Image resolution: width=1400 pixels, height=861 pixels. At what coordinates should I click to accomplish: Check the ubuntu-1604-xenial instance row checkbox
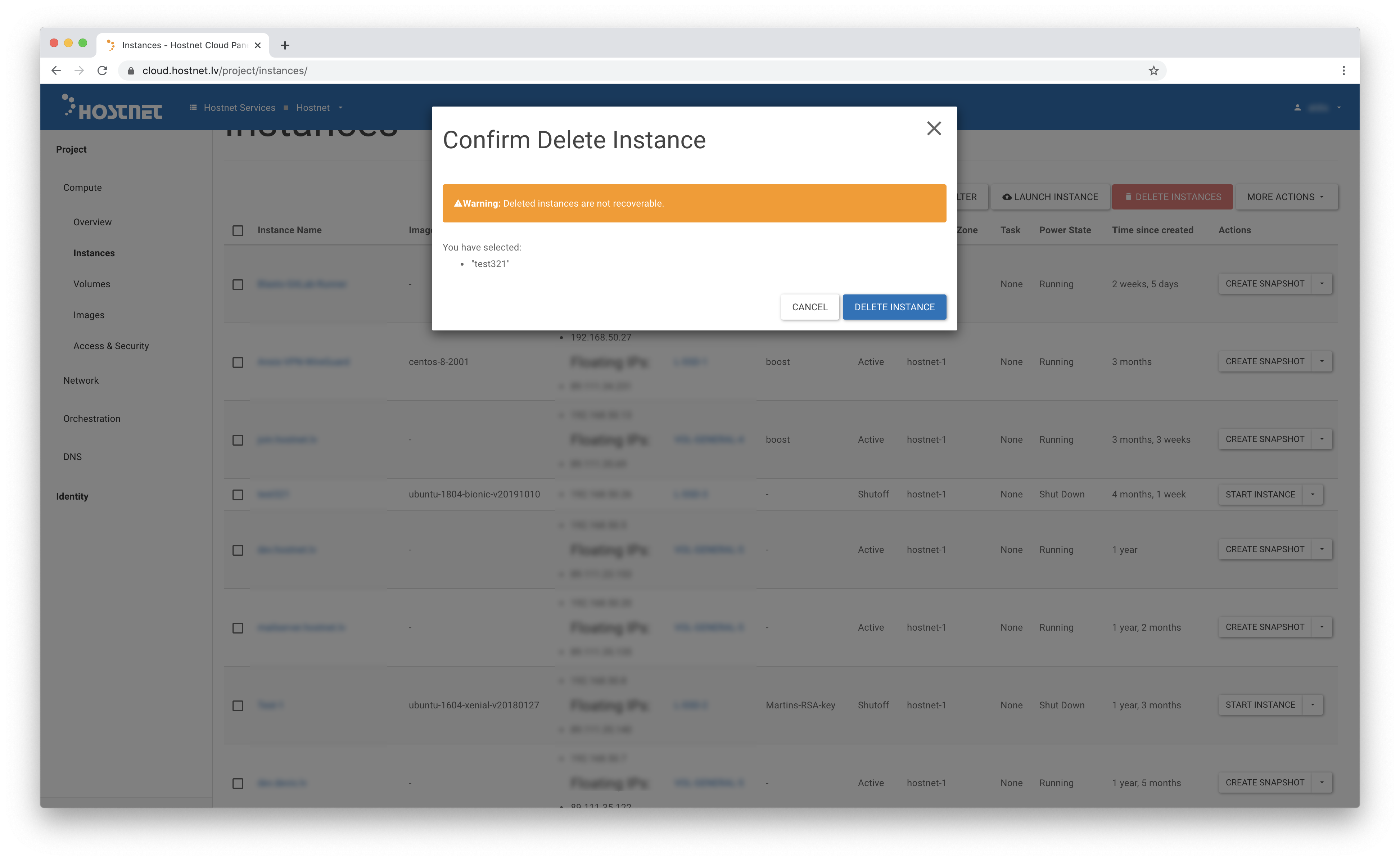tap(238, 706)
